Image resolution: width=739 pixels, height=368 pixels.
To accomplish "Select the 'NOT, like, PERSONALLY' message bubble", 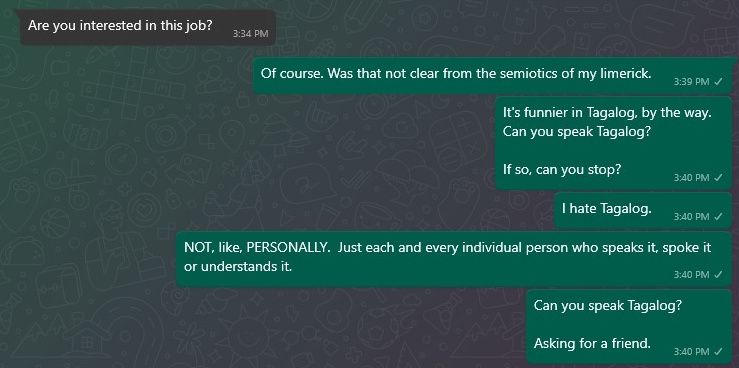I will [x=454, y=259].
